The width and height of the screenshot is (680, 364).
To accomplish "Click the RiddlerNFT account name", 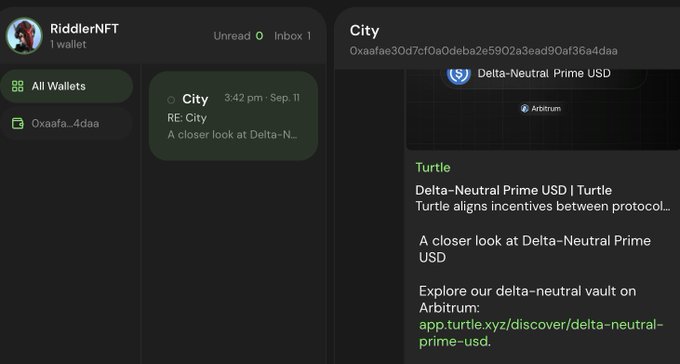I will [x=84, y=29].
